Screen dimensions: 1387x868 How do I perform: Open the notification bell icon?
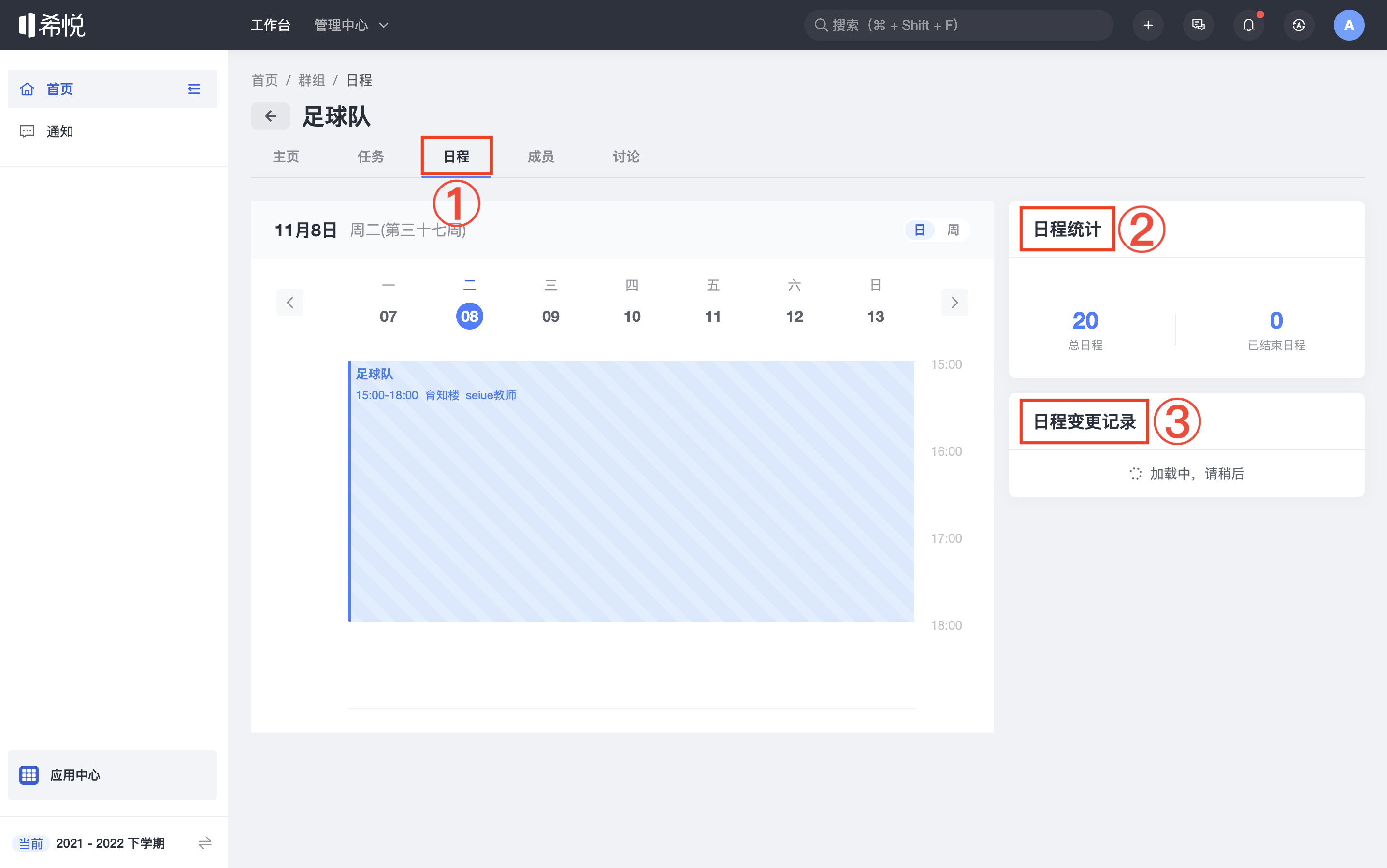[x=1249, y=25]
